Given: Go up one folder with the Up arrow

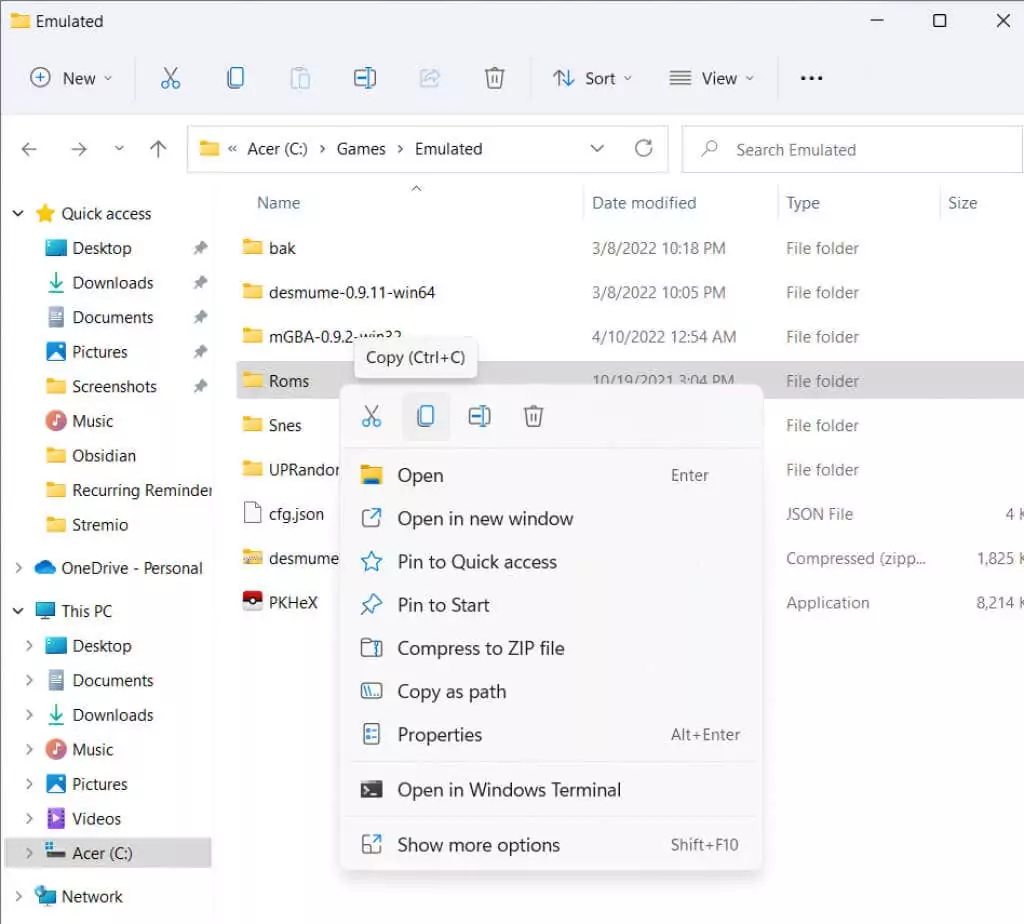Looking at the screenshot, I should [158, 149].
